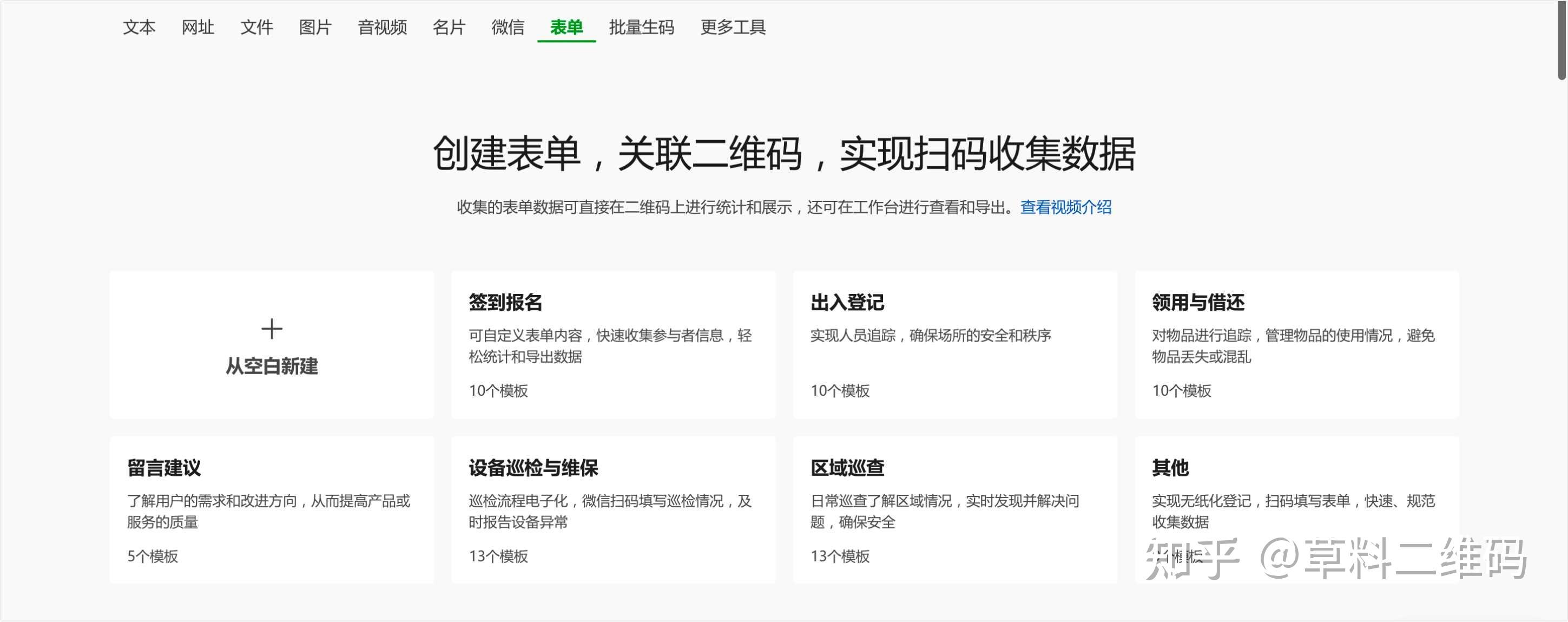Open the 图片 tab
1568x622 pixels.
(315, 27)
